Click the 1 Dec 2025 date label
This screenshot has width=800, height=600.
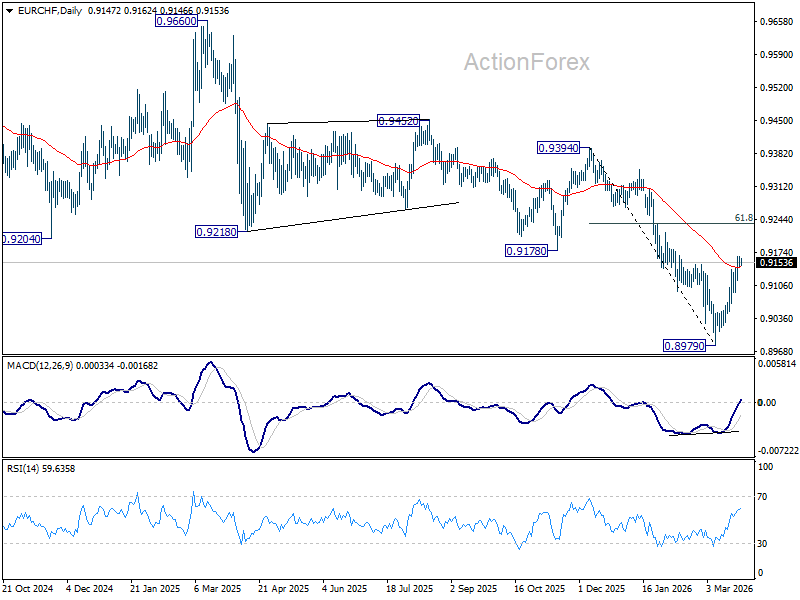(x=602, y=588)
